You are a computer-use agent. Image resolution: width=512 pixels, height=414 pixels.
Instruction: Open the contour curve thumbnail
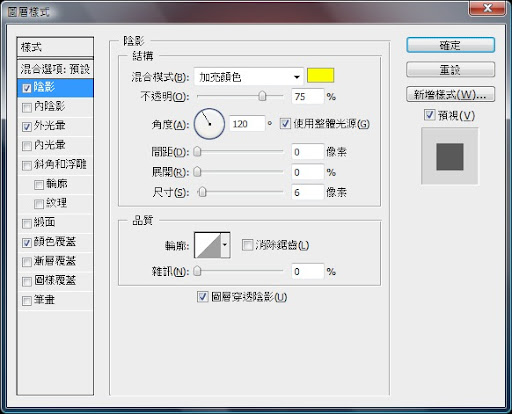point(208,246)
